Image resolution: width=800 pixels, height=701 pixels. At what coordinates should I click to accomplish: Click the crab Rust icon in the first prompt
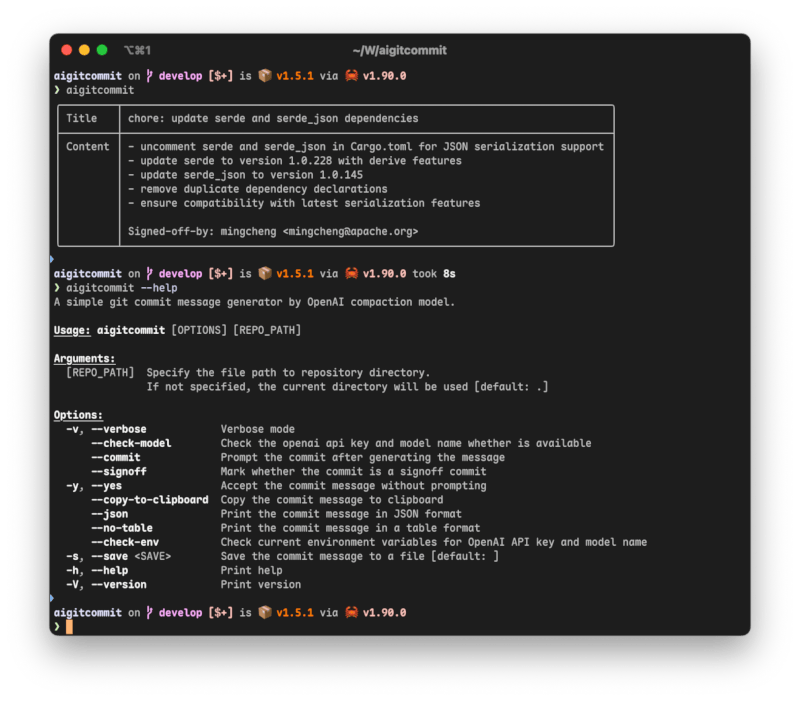352,76
